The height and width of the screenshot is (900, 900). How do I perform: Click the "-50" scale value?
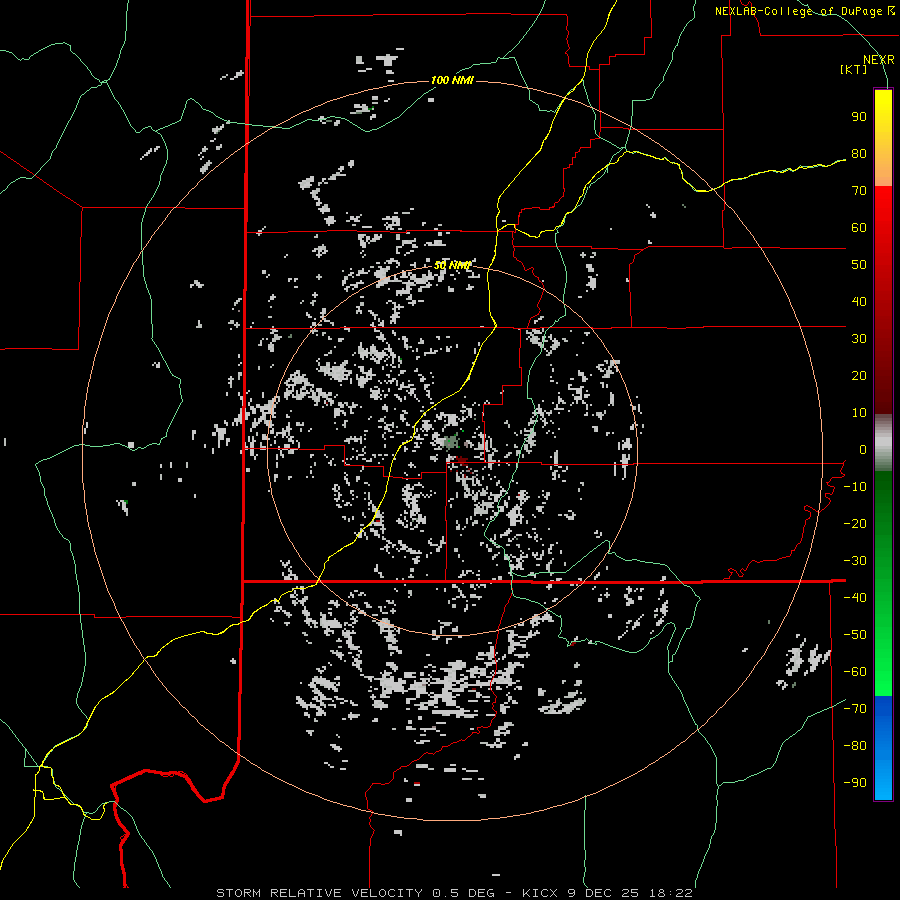[x=855, y=635]
